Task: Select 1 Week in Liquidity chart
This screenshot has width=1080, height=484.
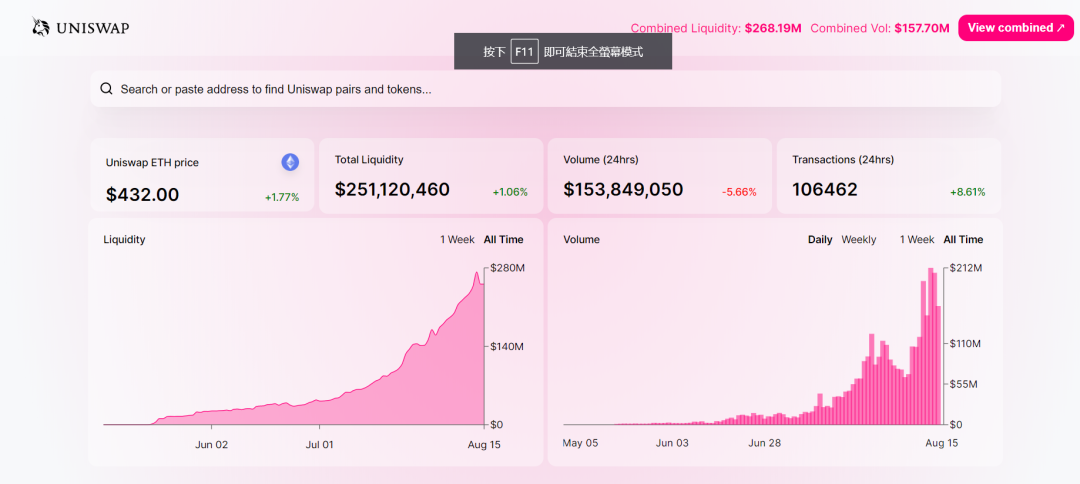Action: pos(457,240)
